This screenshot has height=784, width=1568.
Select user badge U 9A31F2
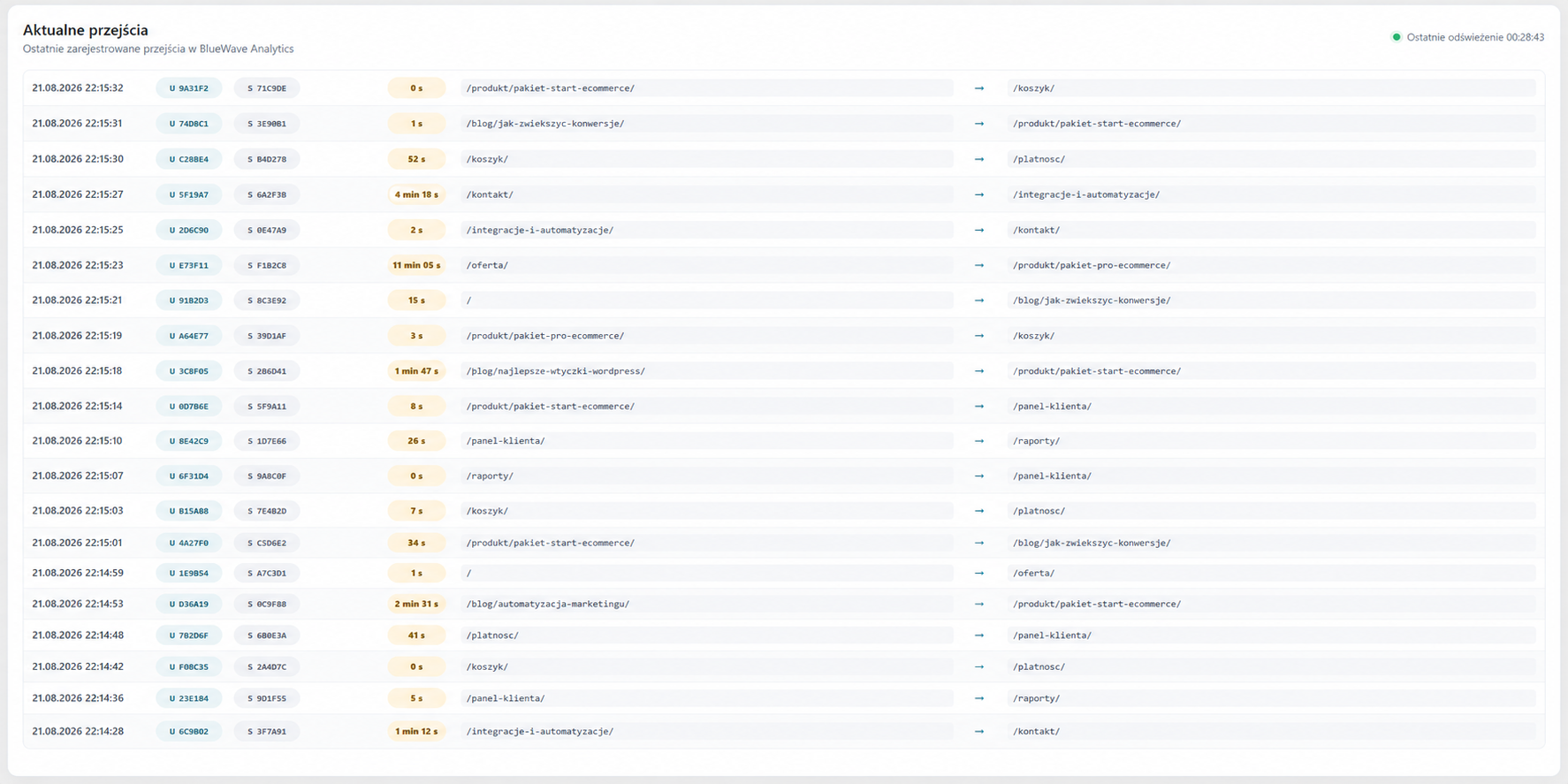coord(189,88)
